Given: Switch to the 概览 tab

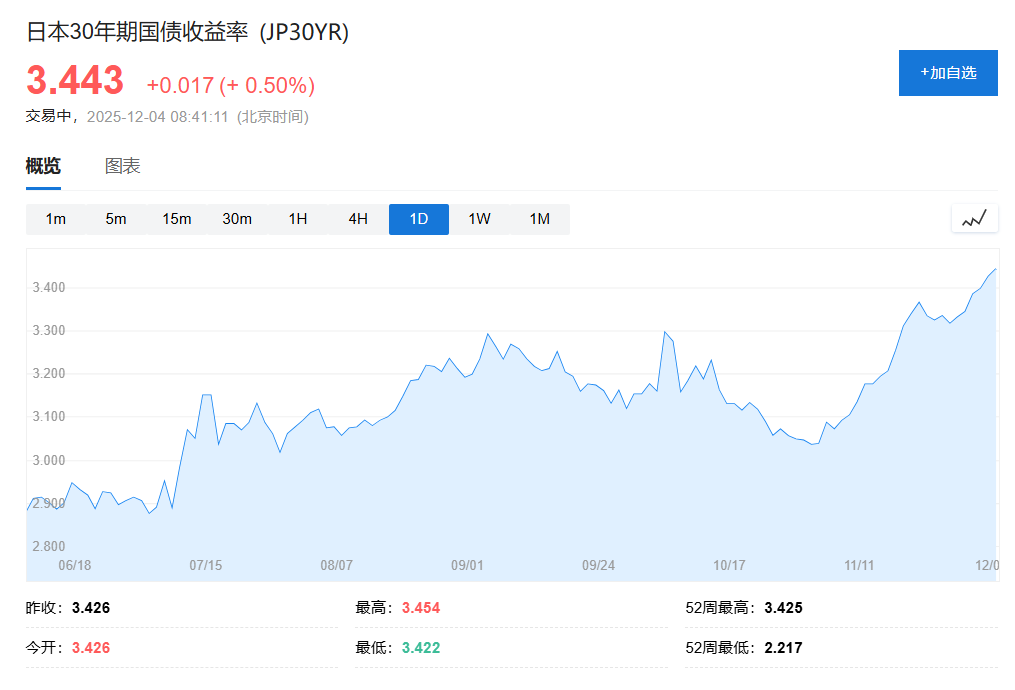Looking at the screenshot, I should pyautogui.click(x=42, y=165).
